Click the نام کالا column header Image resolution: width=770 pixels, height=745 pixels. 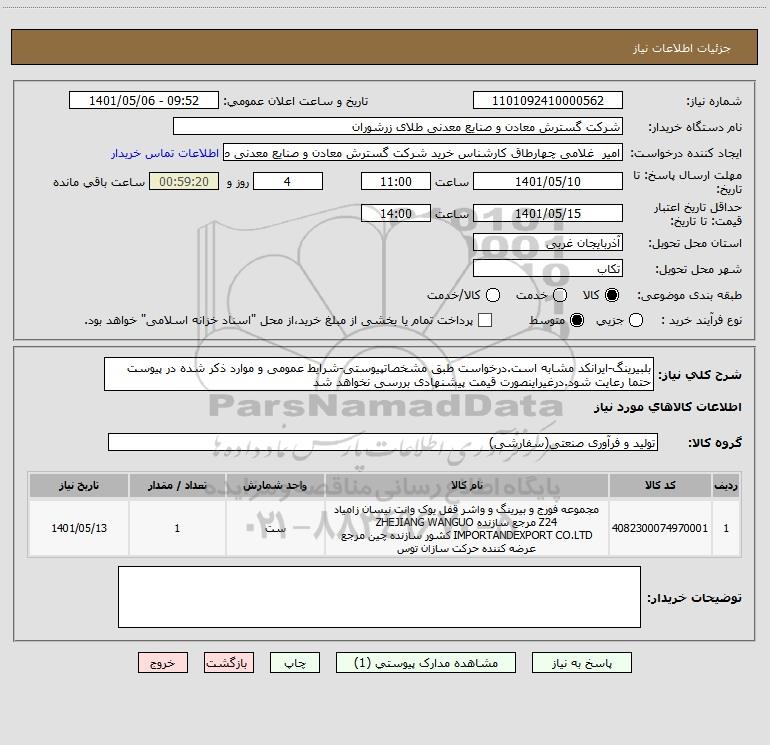[x=467, y=485]
